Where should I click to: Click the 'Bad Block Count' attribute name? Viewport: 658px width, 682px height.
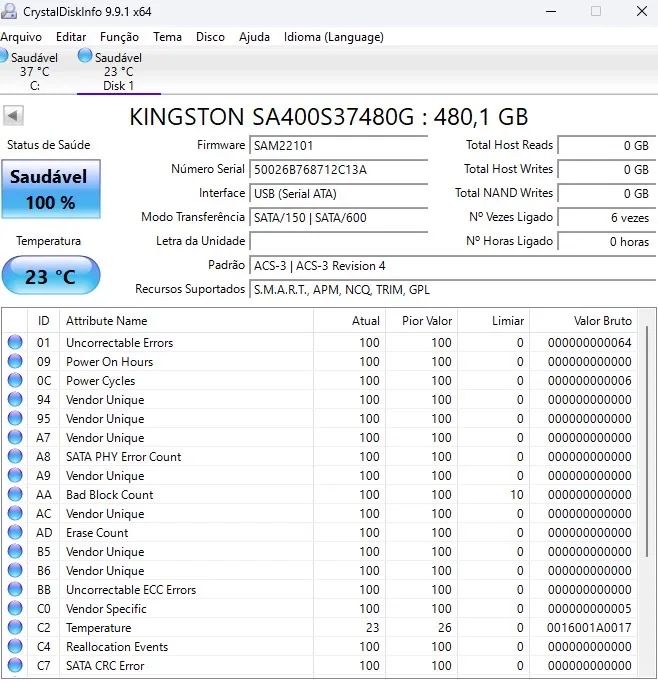[x=110, y=495]
